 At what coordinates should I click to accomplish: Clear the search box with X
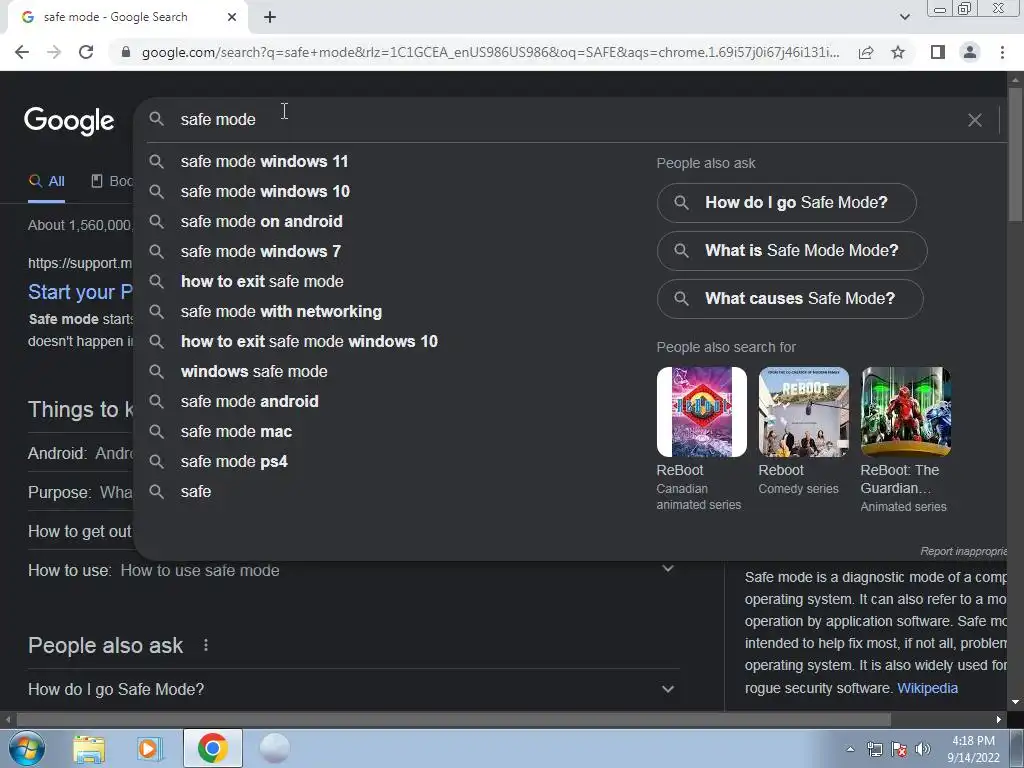tap(974, 120)
